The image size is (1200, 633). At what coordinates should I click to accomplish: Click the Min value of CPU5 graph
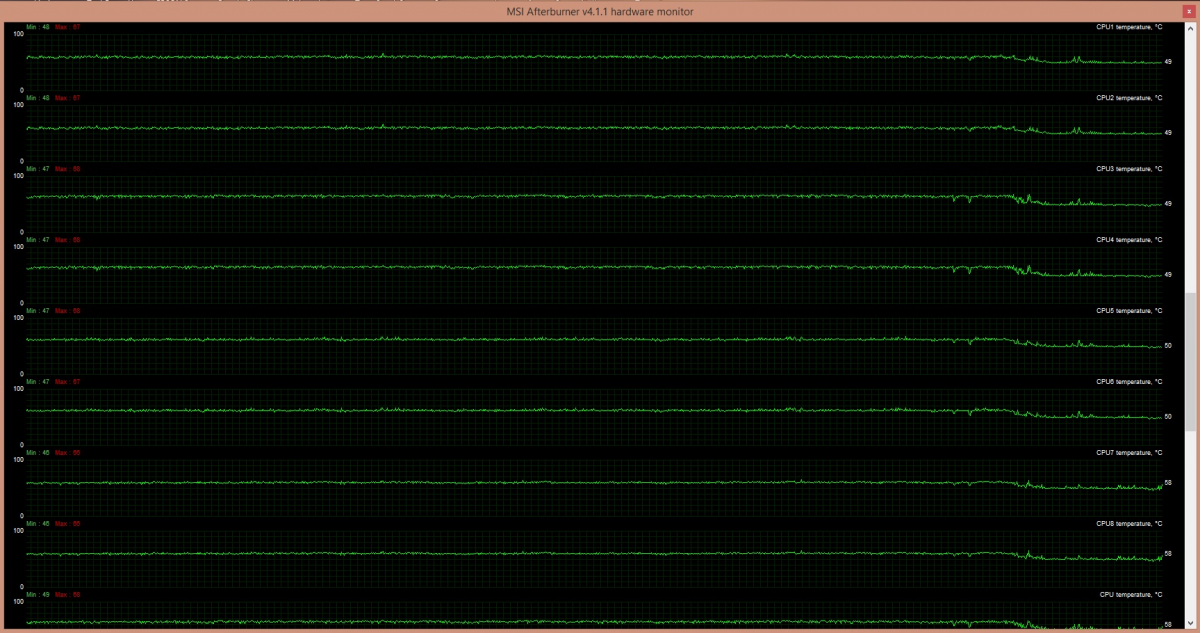click(x=38, y=311)
